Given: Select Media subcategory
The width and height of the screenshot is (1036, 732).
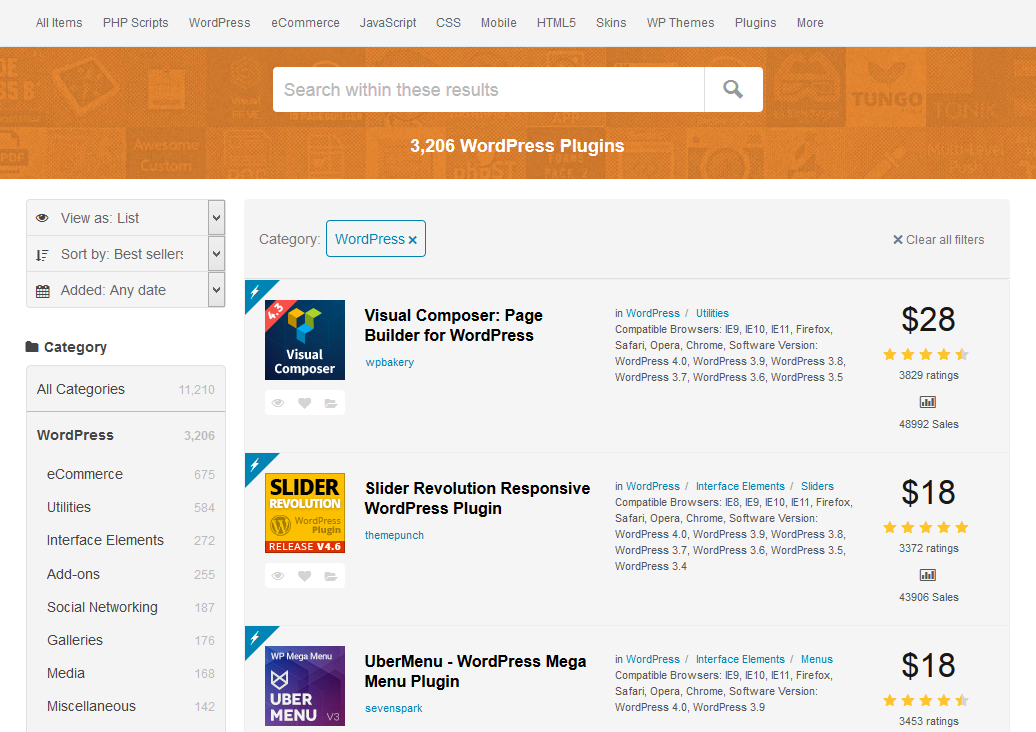Looking at the screenshot, I should click(x=126, y=673).
